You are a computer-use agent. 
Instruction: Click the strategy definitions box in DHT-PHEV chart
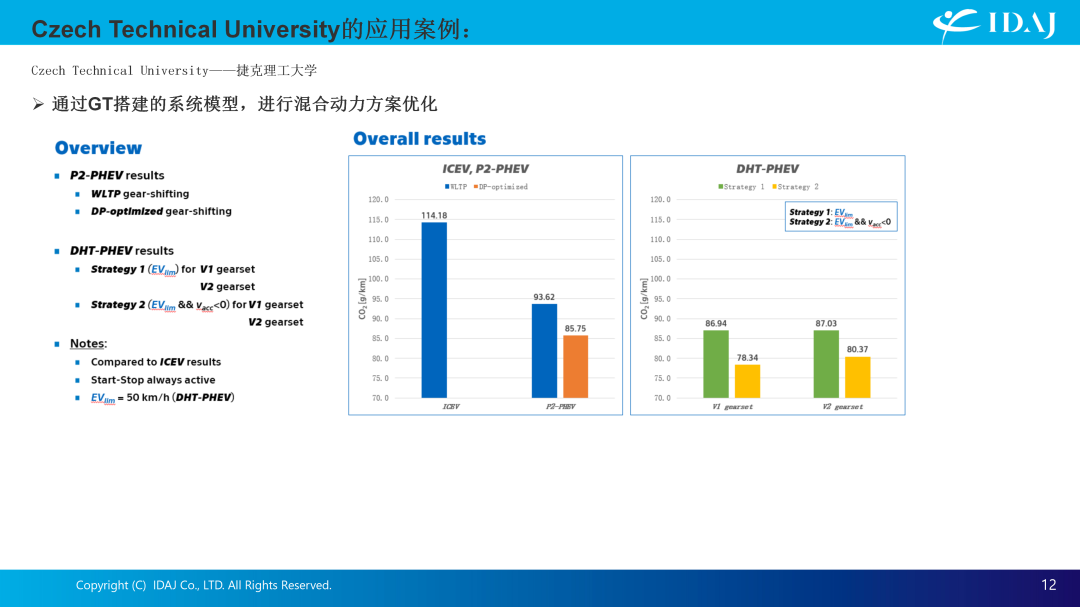841,216
